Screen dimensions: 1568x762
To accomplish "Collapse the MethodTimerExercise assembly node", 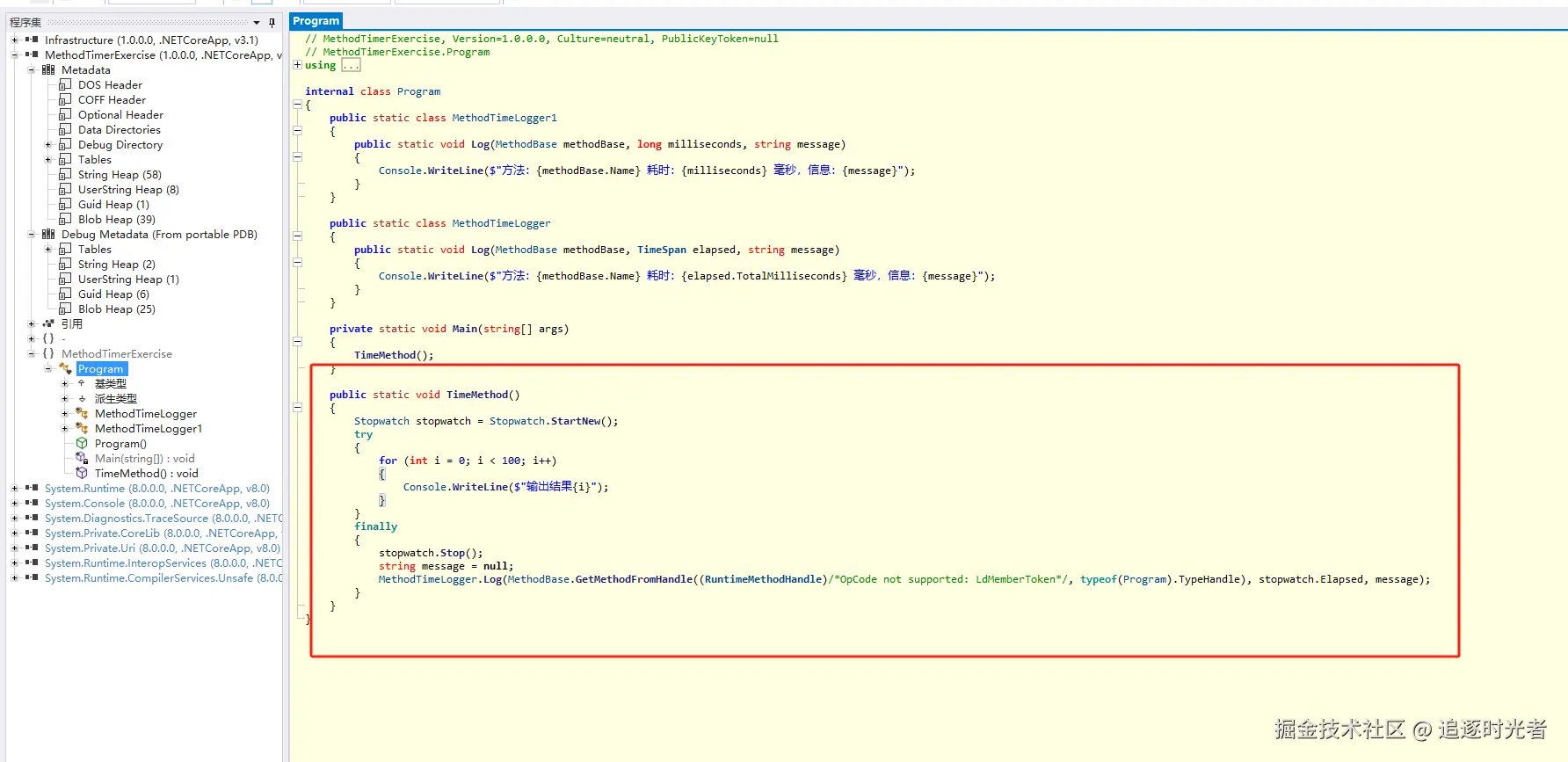I will pos(14,54).
